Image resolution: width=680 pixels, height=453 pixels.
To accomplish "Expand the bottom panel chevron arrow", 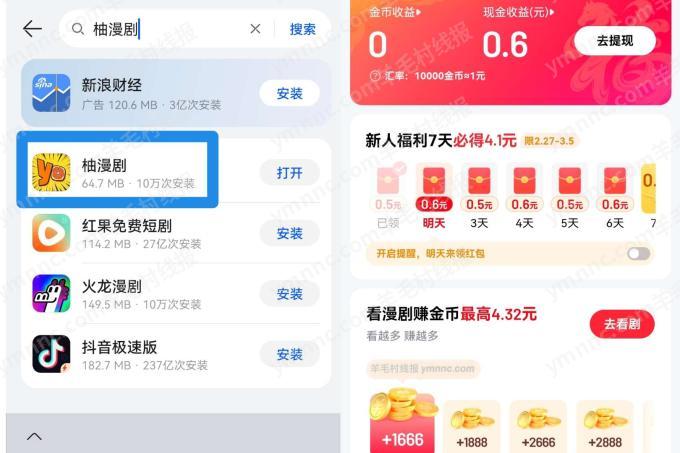I will [x=34, y=436].
